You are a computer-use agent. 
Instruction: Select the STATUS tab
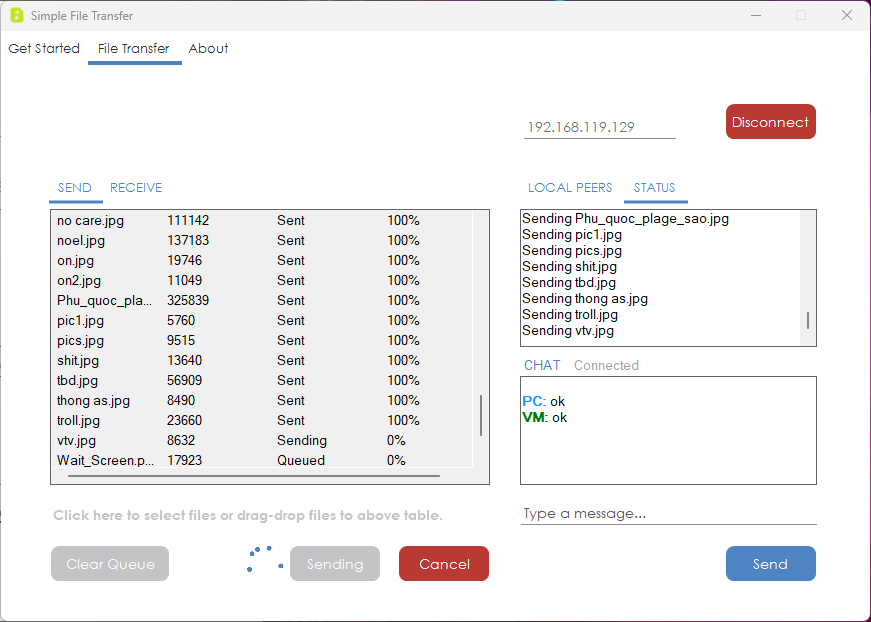654,188
